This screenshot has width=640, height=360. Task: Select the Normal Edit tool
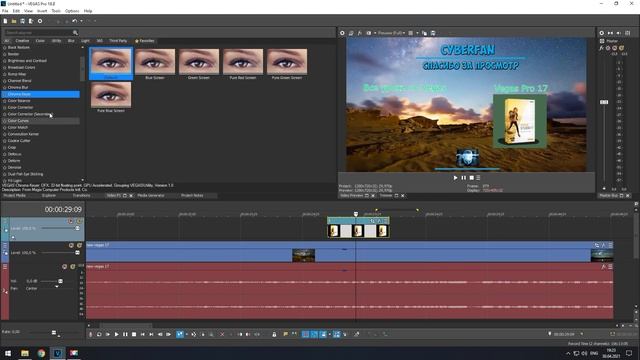(x=180, y=334)
